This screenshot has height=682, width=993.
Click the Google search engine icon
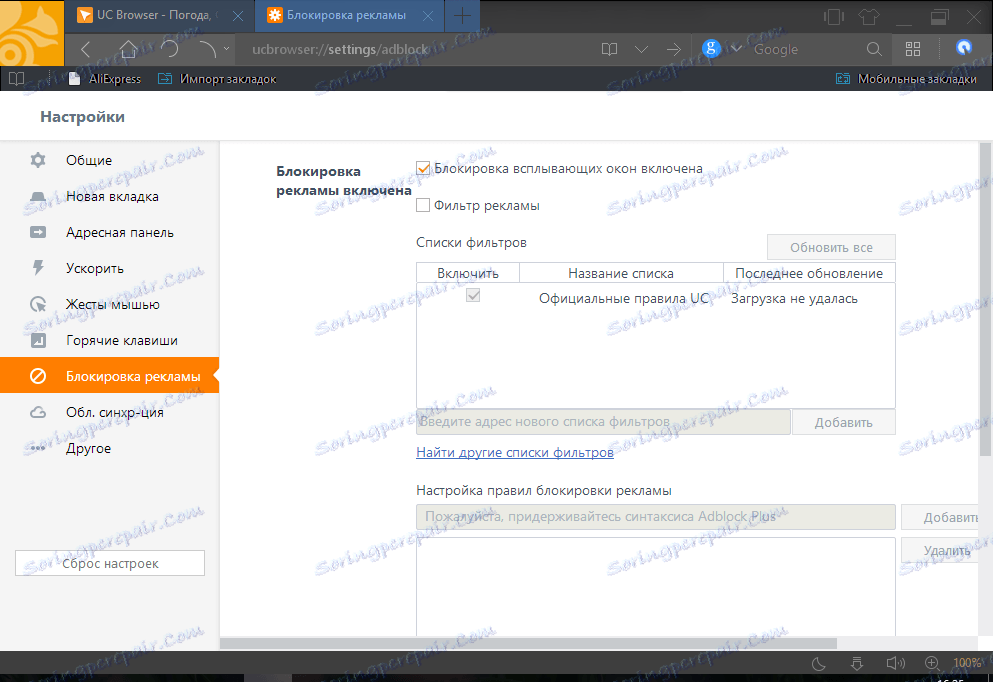click(711, 48)
